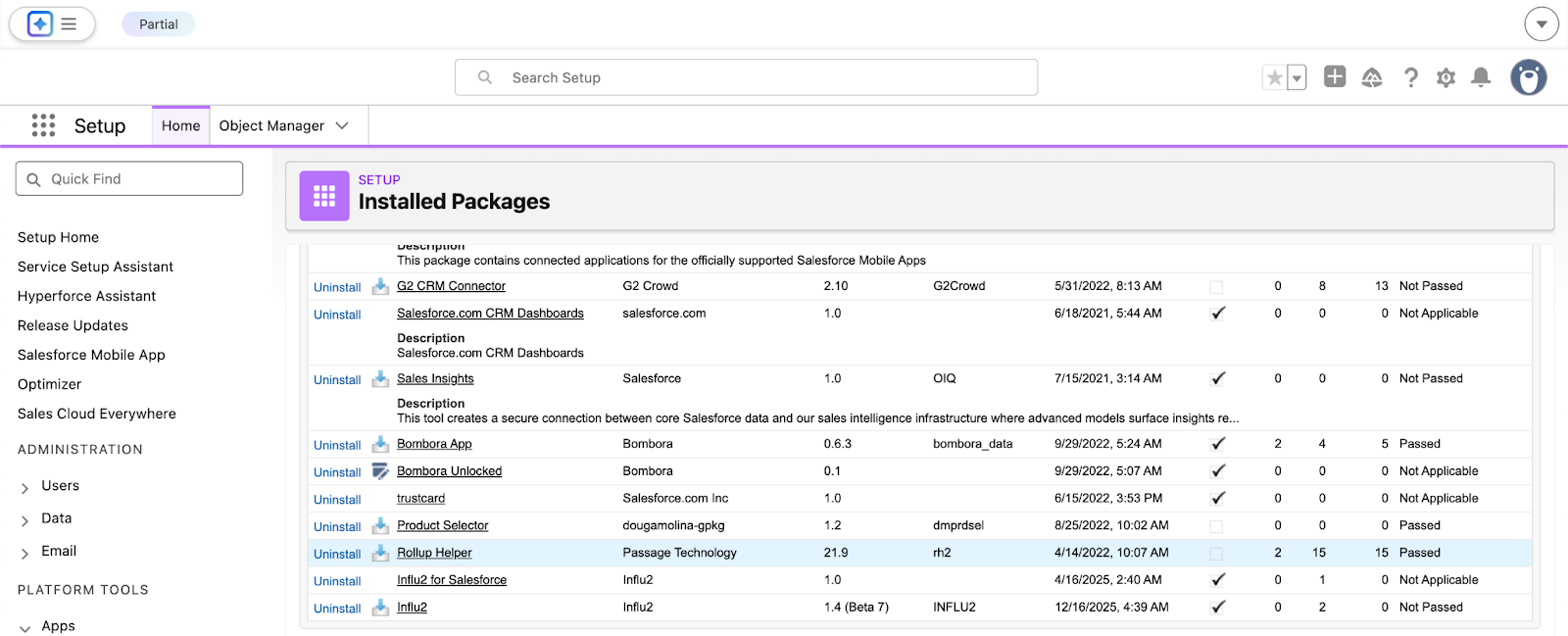The width and height of the screenshot is (1568, 636).
Task: Open the circled dropdown at top right
Action: [1542, 24]
